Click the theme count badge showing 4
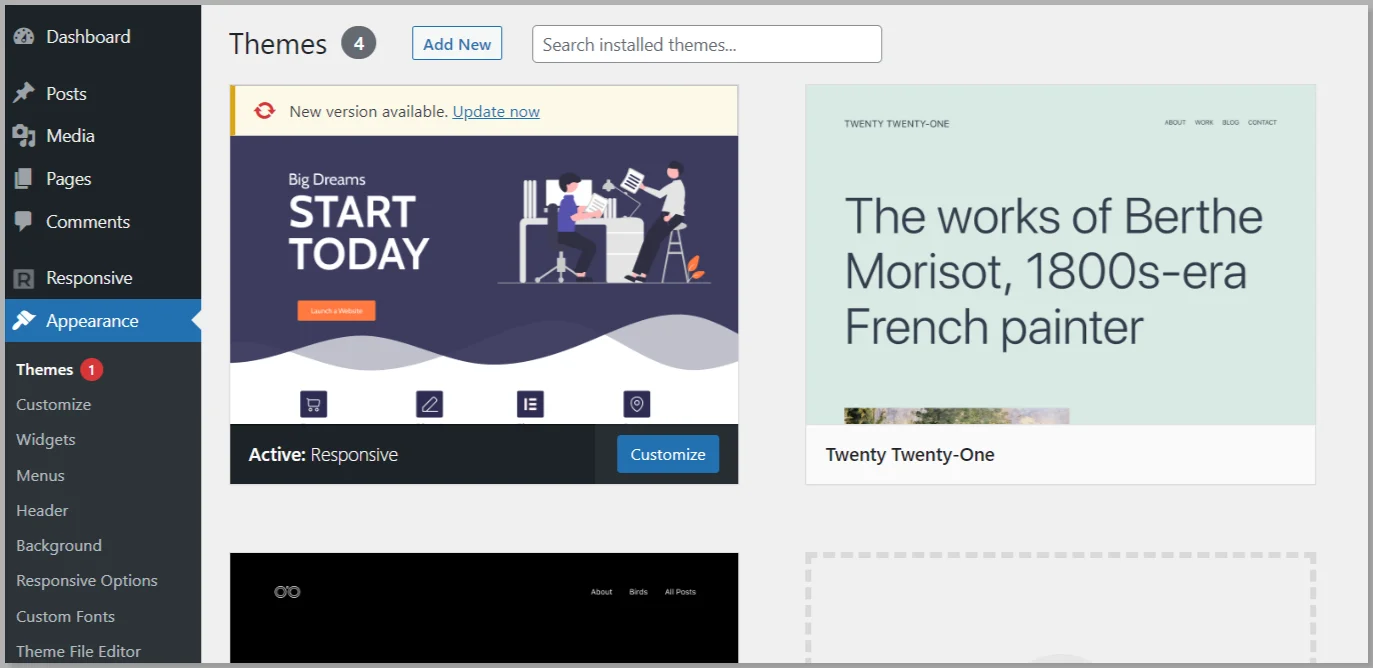The height and width of the screenshot is (668, 1373). 359,44
